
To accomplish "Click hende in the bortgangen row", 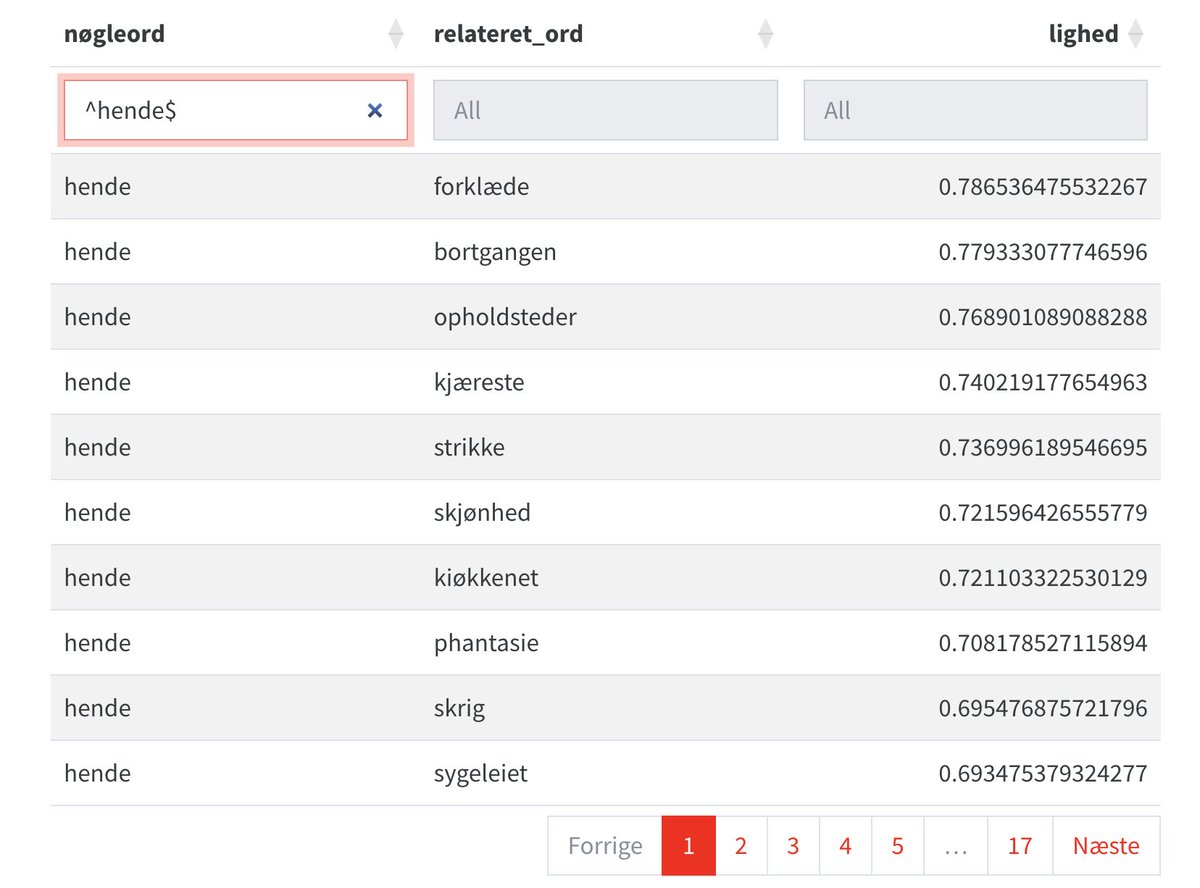I will (97, 252).
